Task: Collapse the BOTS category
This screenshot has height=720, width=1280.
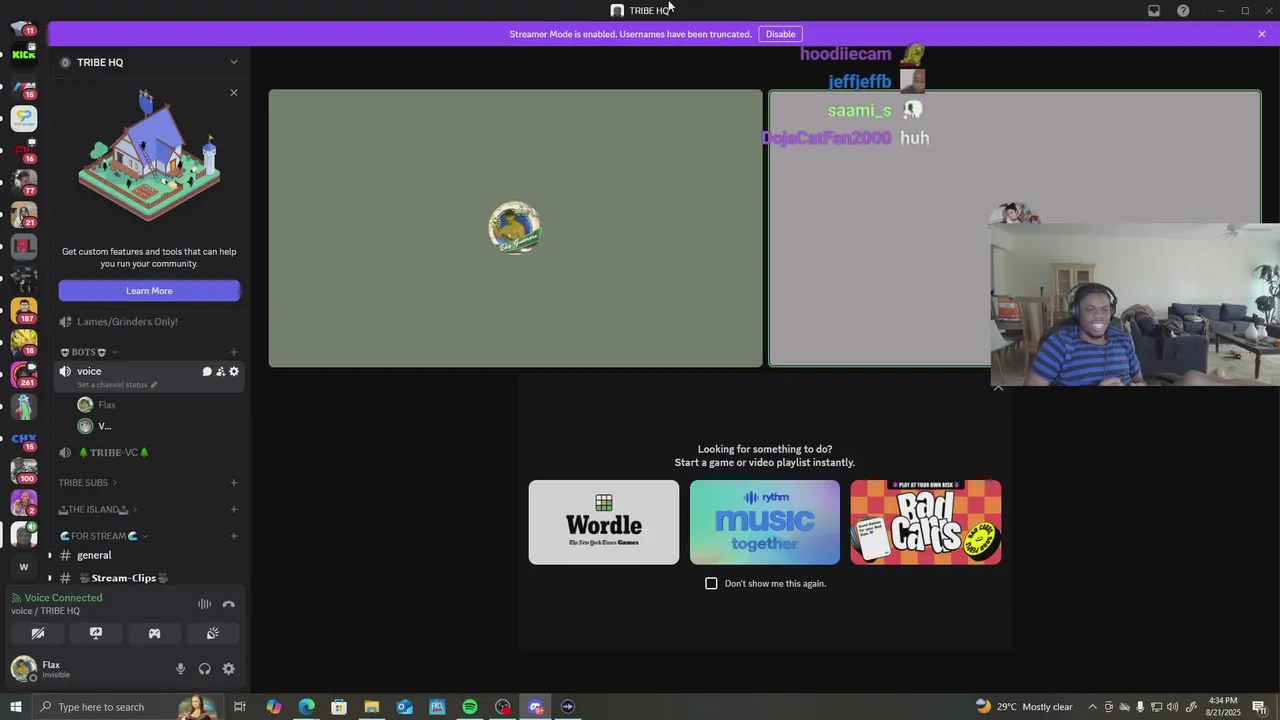Action: click(89, 352)
